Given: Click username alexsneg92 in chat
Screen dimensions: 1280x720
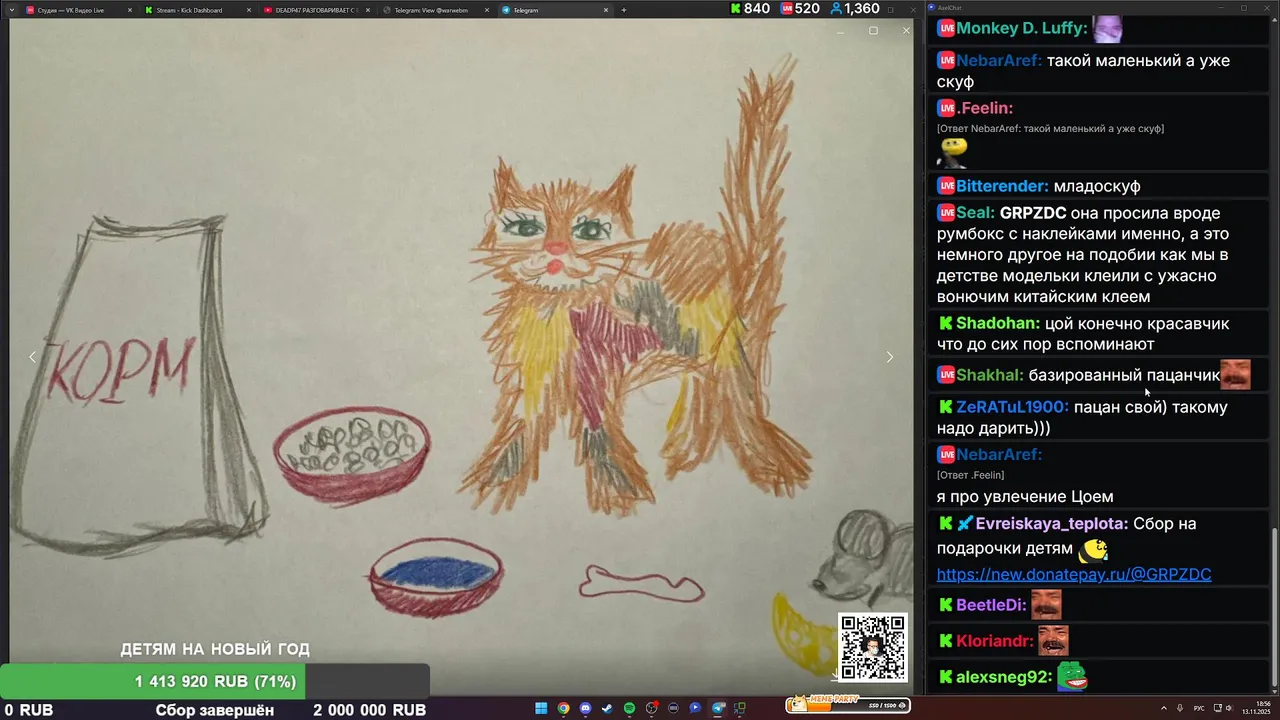Looking at the screenshot, I should [1004, 677].
